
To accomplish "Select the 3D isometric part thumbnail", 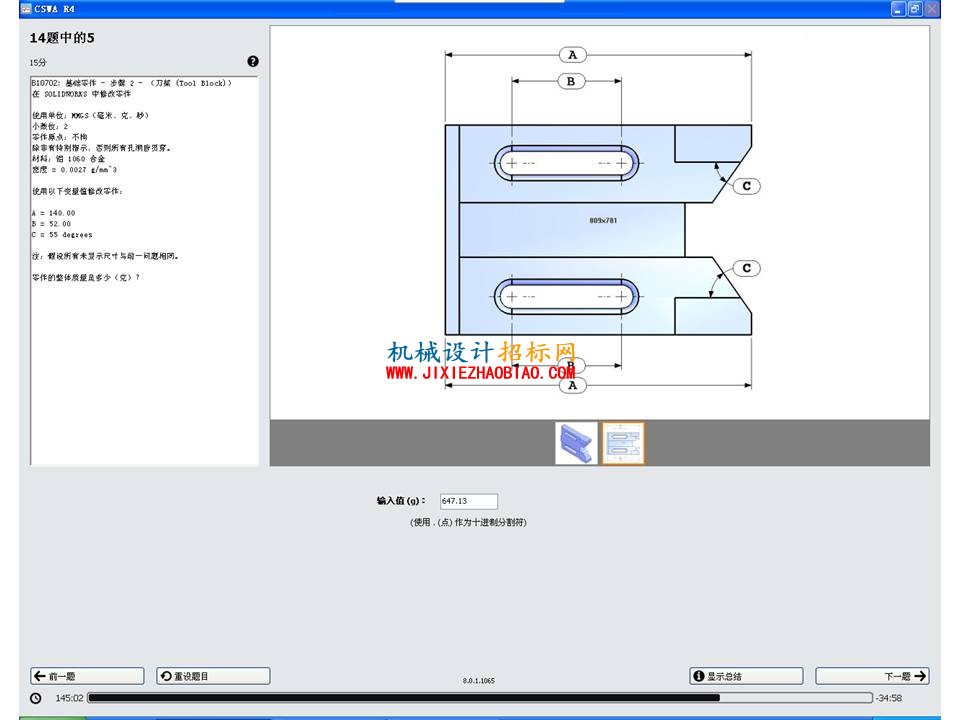I will point(576,443).
